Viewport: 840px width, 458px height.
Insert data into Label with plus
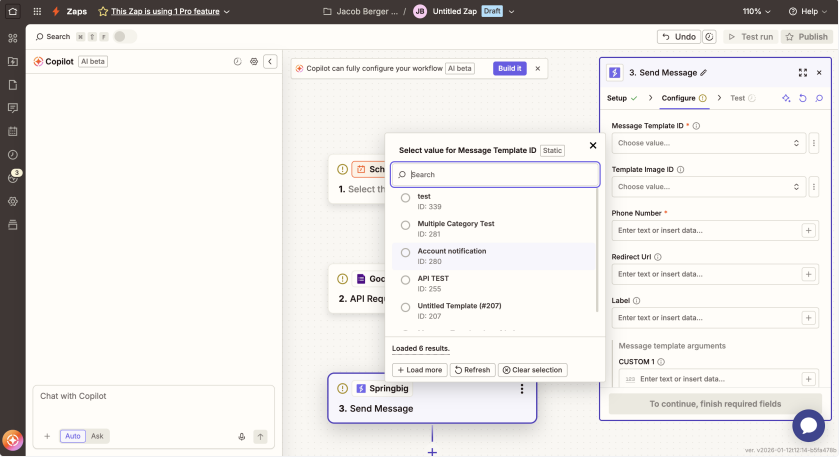tap(808, 318)
